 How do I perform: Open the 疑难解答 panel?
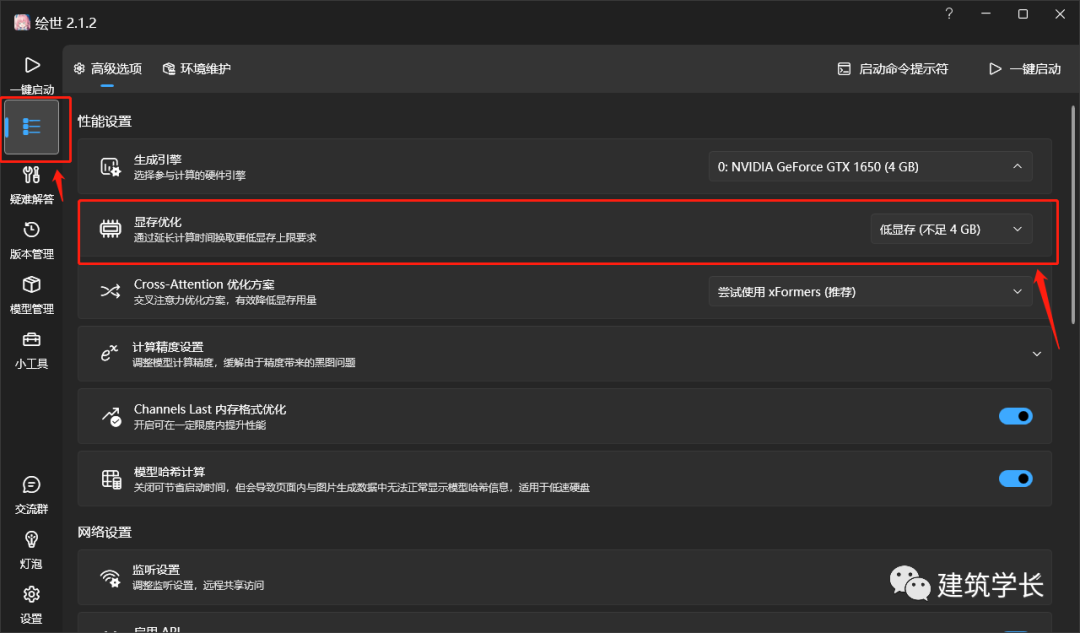[31, 185]
